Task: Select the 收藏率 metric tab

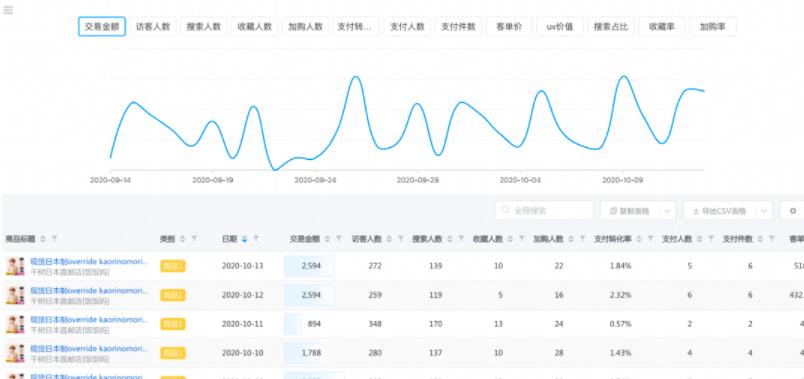Action: pyautogui.click(x=661, y=27)
